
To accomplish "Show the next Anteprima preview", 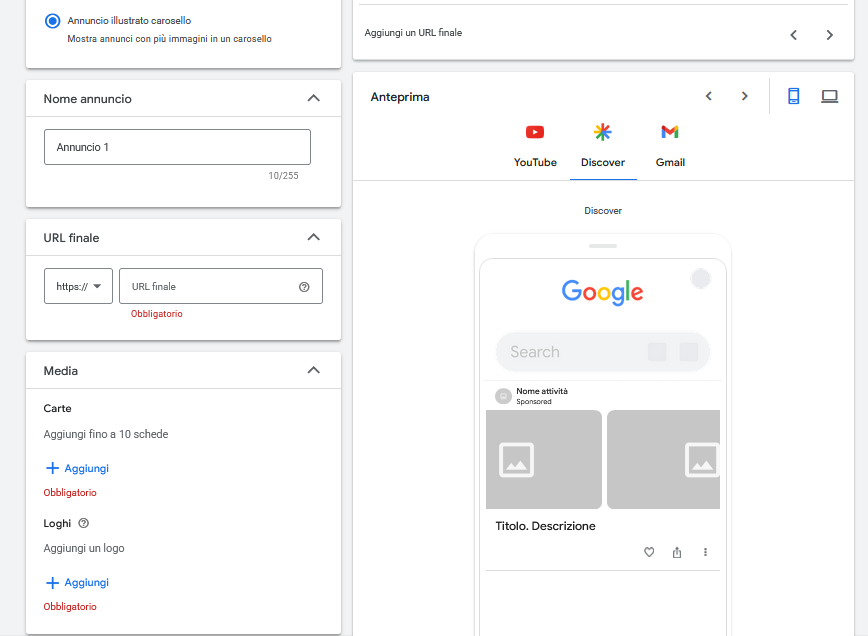I will 745,96.
